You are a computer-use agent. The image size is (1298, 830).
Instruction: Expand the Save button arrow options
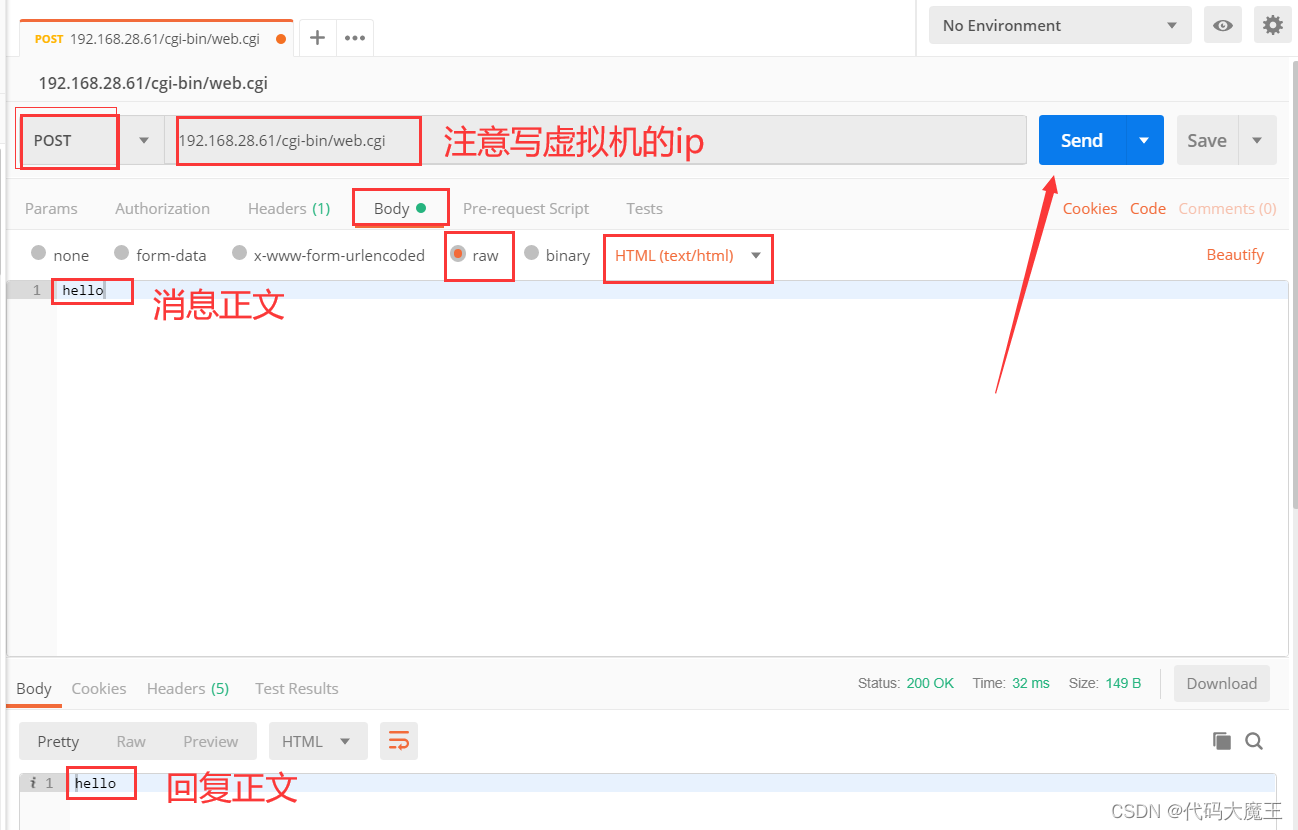1257,141
